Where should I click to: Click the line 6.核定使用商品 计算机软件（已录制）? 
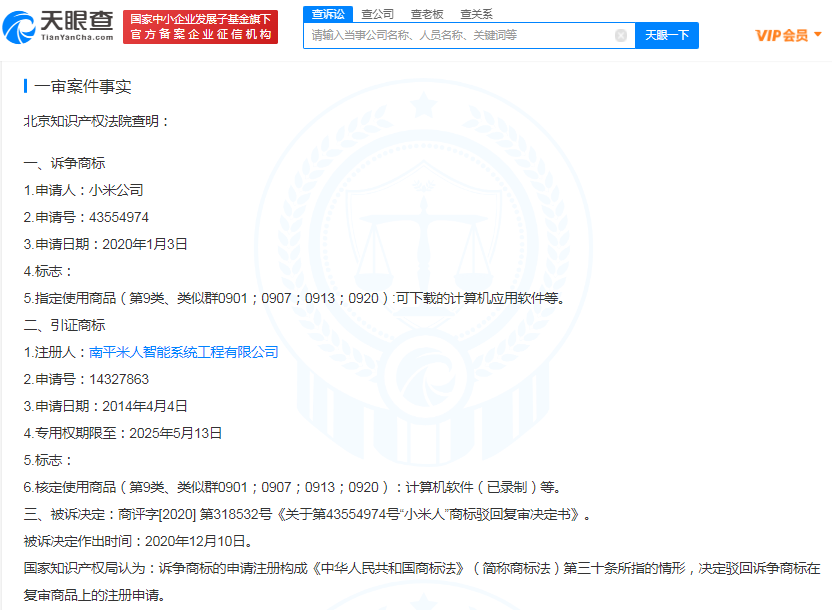(x=292, y=487)
